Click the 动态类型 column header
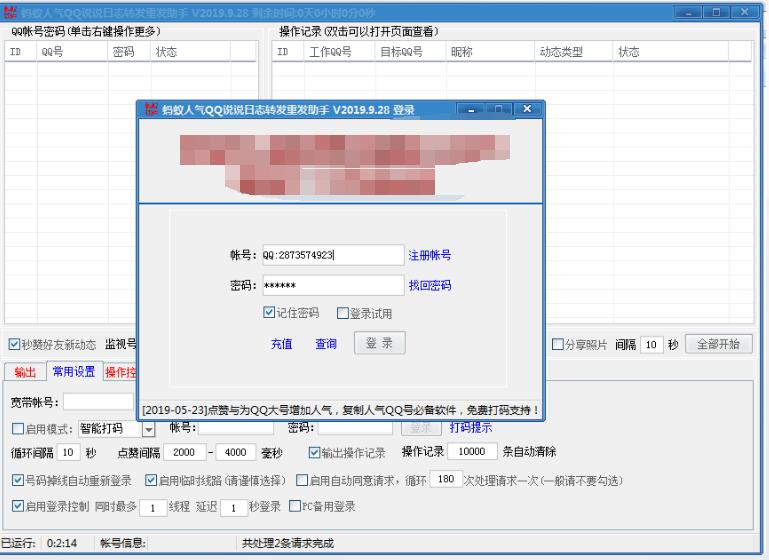Screen dimensions: 769x560 (x=574, y=52)
